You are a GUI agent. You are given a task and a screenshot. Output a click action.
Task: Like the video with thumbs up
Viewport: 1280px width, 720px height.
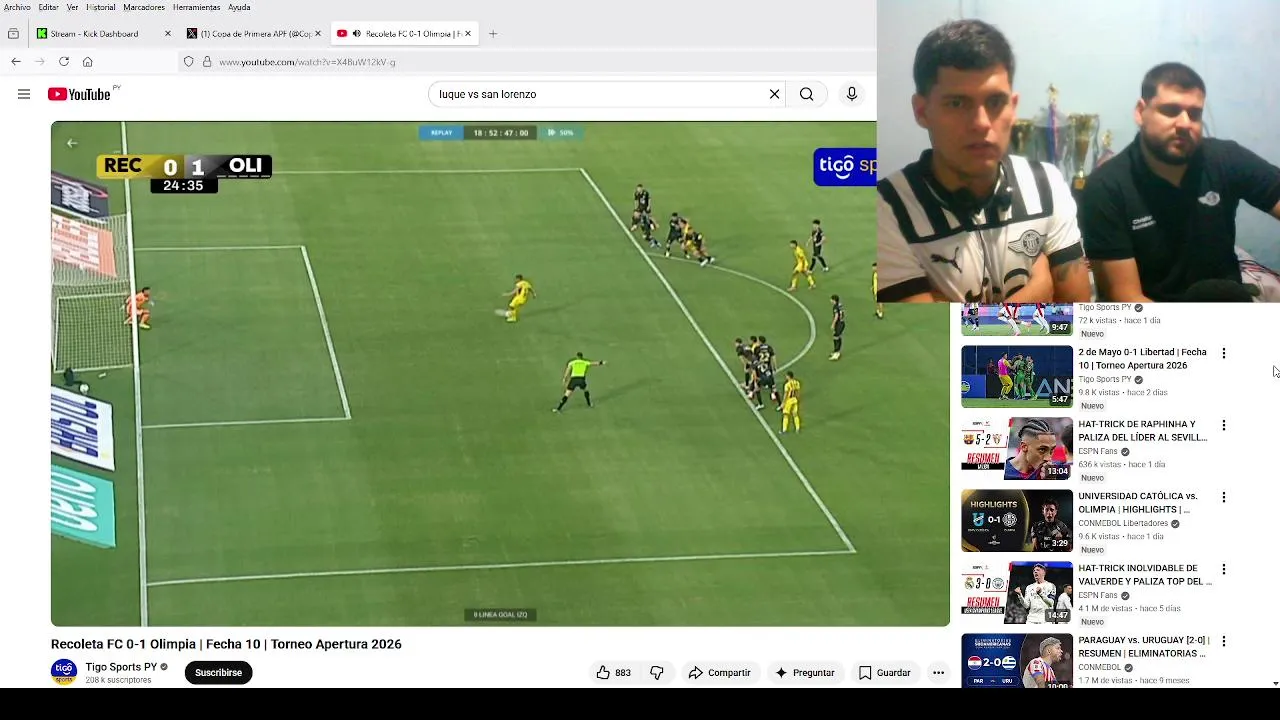tap(613, 673)
